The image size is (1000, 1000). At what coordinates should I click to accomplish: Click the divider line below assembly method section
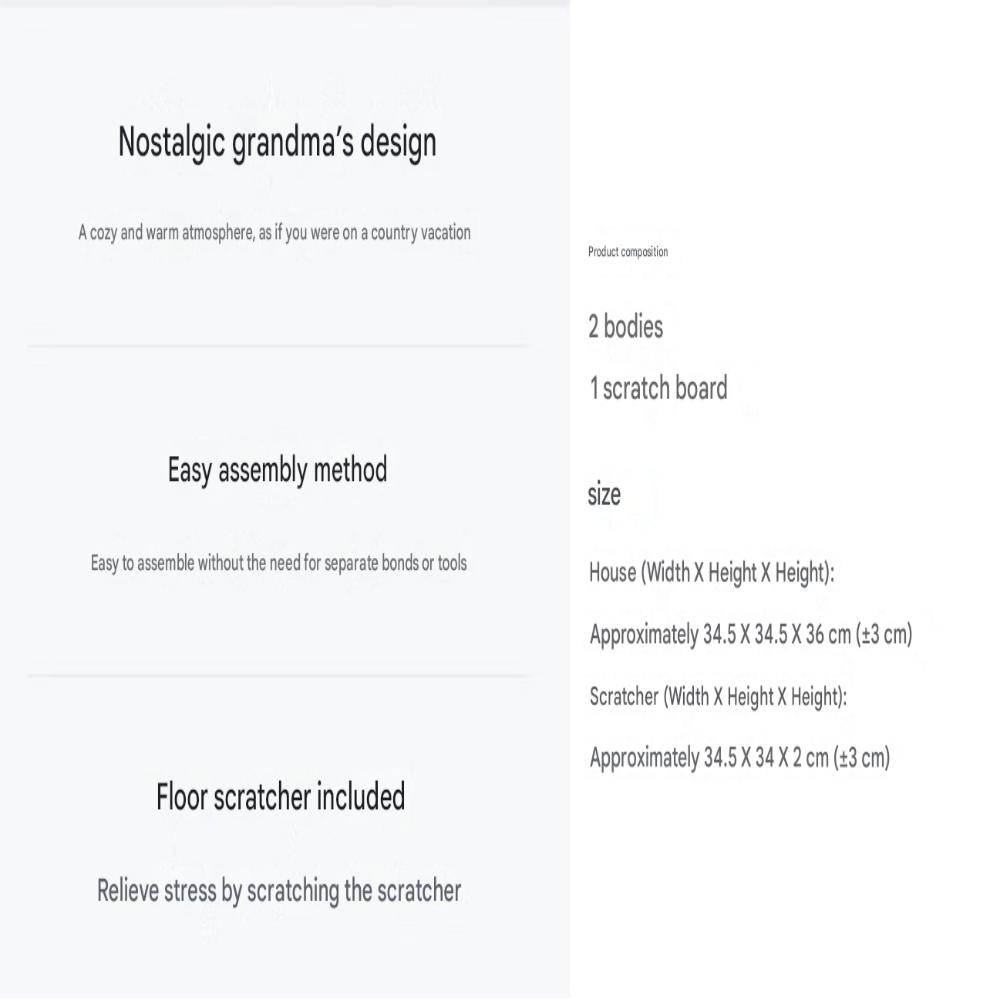(277, 675)
